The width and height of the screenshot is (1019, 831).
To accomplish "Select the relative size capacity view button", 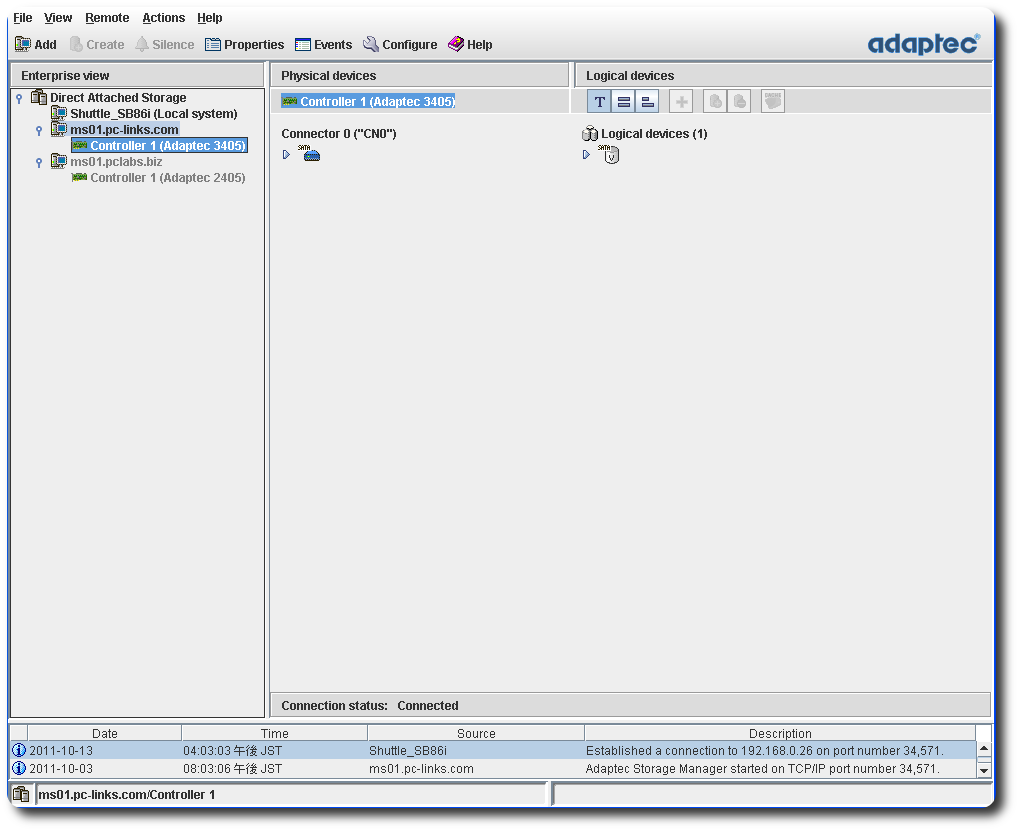I will coord(647,101).
